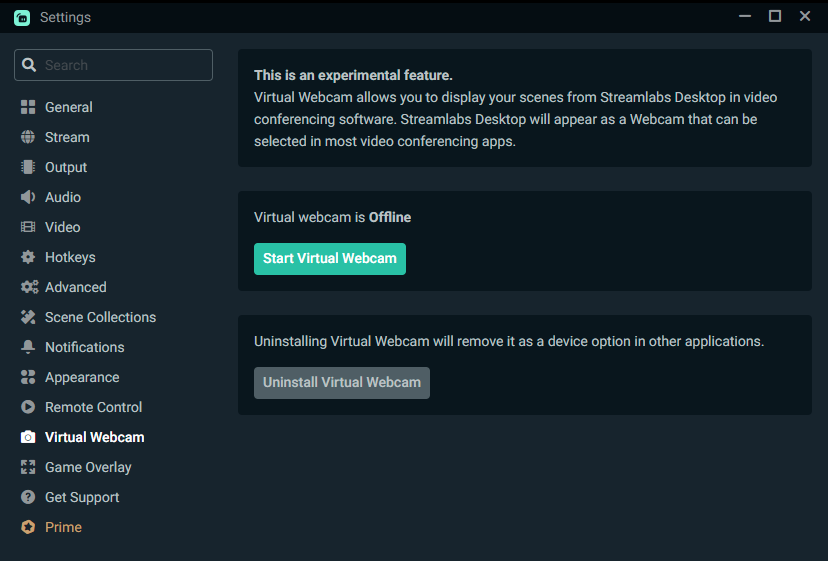Open the Output settings label
The image size is (828, 561).
click(66, 167)
